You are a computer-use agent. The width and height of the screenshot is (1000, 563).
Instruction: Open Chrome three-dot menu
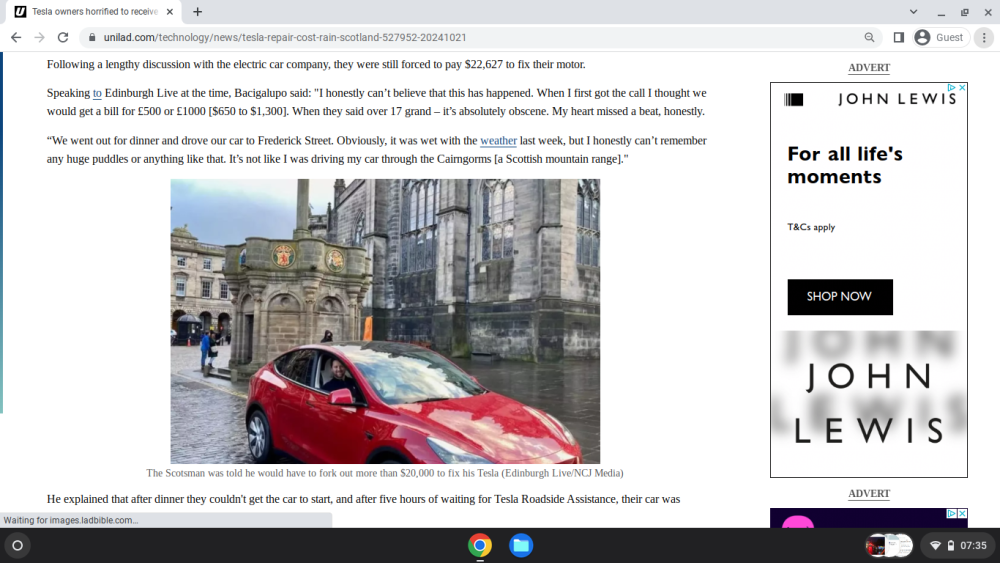pos(984,38)
